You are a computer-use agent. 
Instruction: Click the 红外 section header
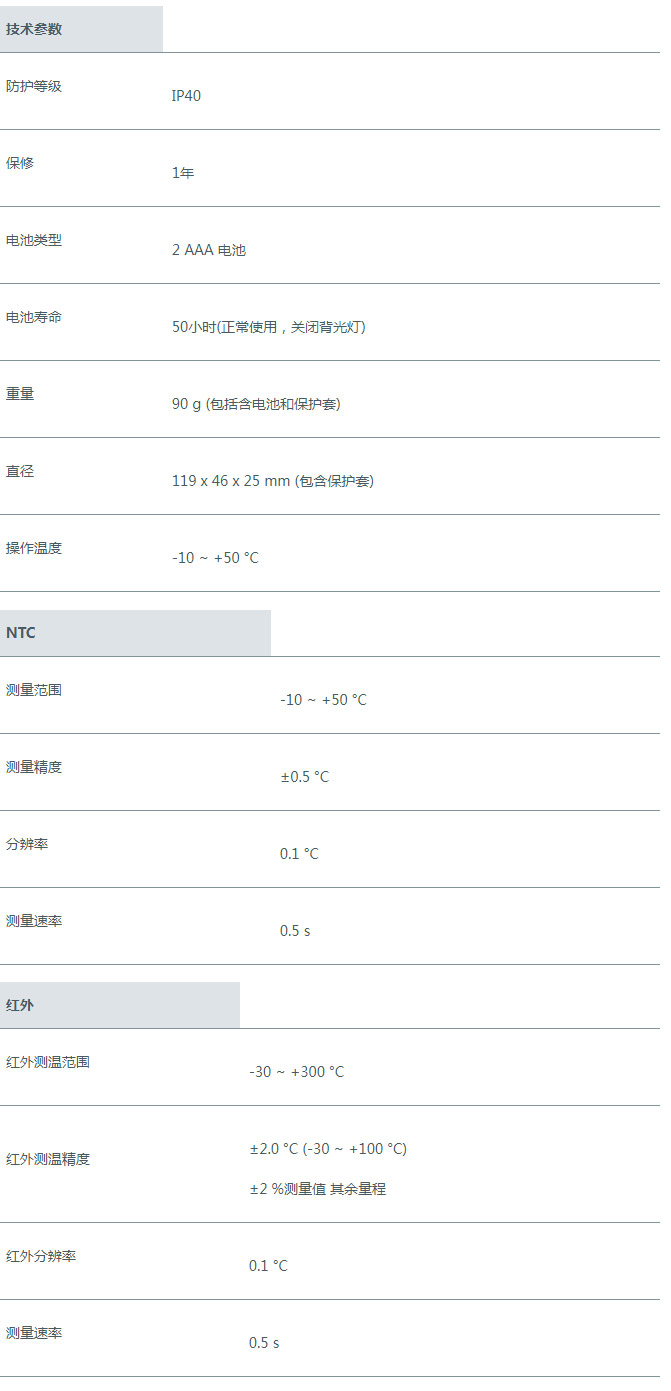point(120,1005)
